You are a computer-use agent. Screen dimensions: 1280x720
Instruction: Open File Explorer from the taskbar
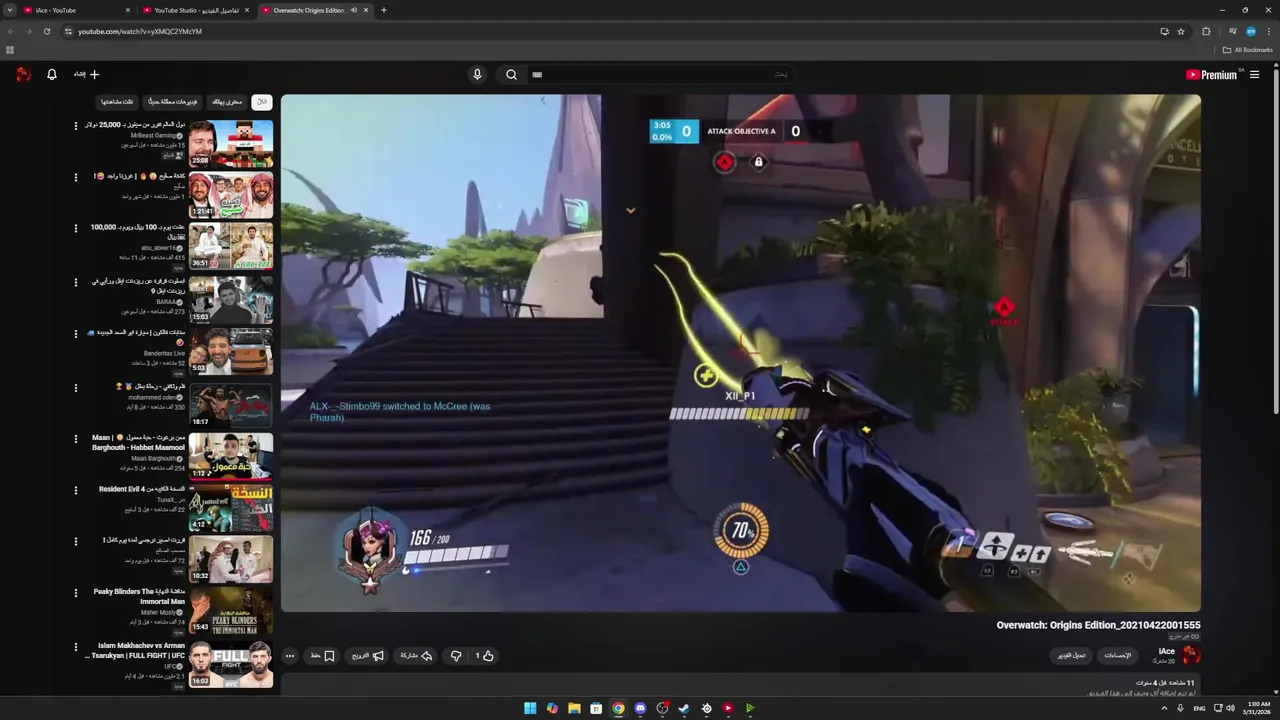(574, 708)
